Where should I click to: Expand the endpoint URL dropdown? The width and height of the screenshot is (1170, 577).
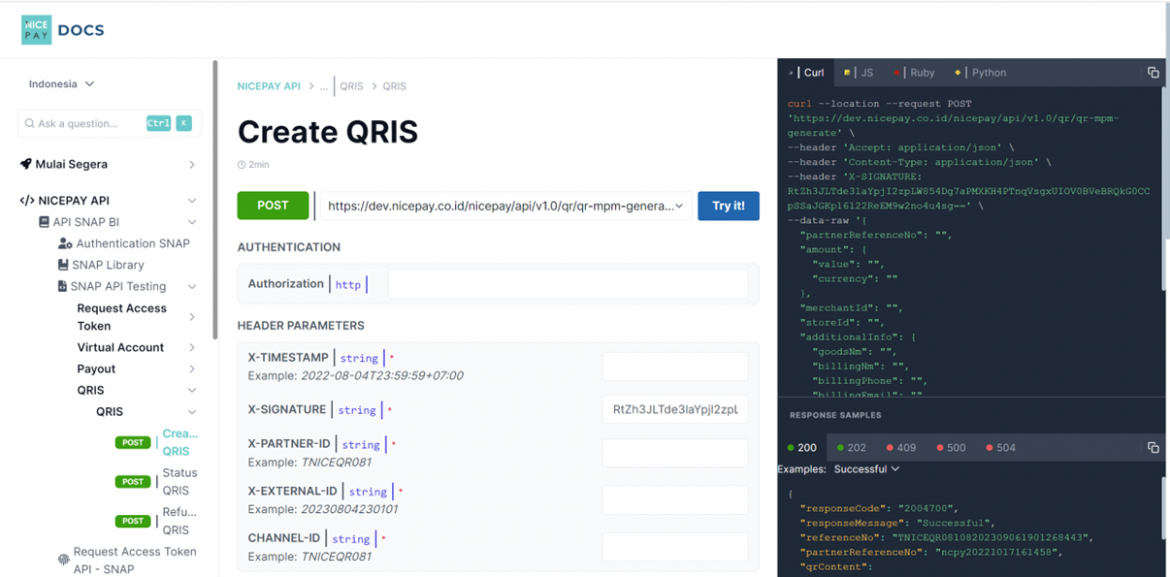pyautogui.click(x=680, y=206)
